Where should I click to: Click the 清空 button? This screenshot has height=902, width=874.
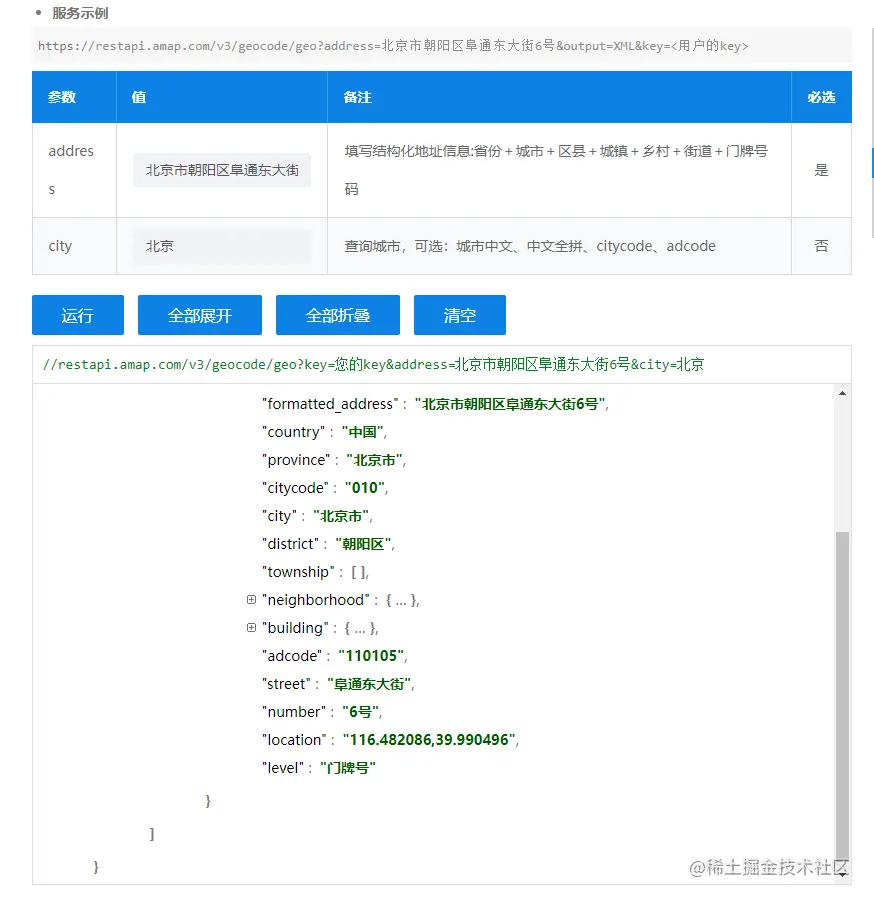pos(460,315)
